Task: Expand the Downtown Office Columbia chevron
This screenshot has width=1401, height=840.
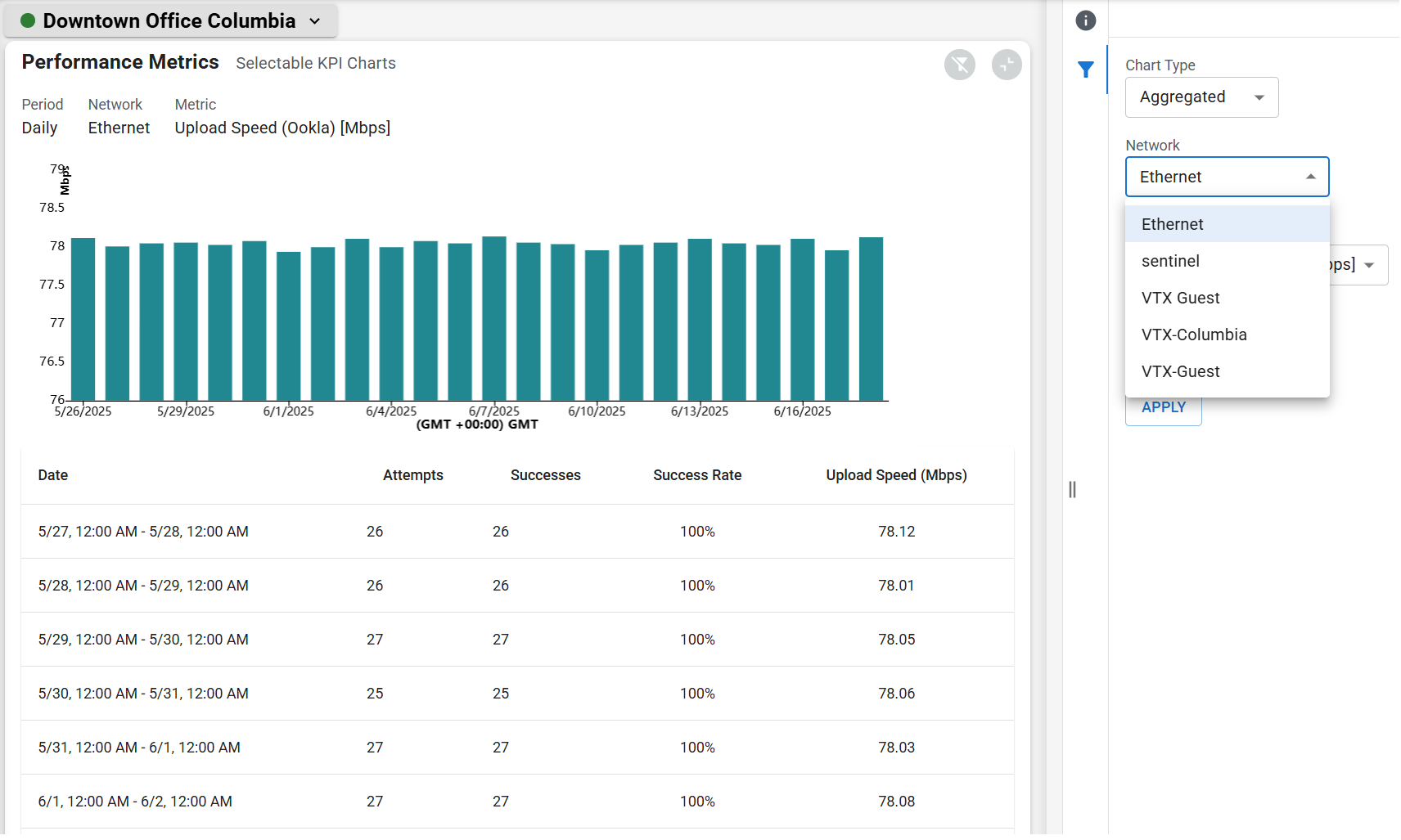Action: [315, 21]
